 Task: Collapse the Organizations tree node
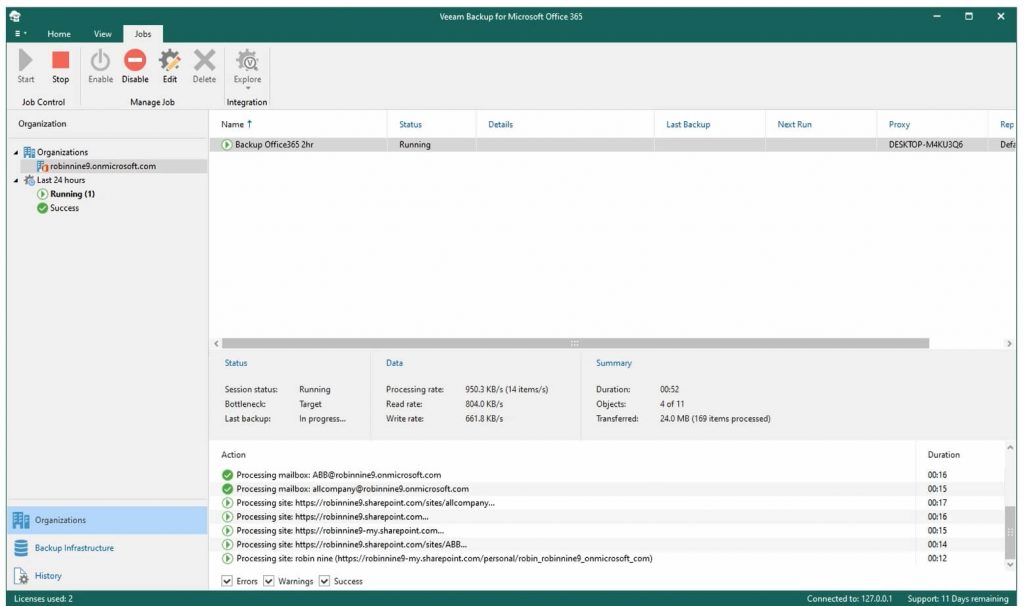tap(16, 152)
